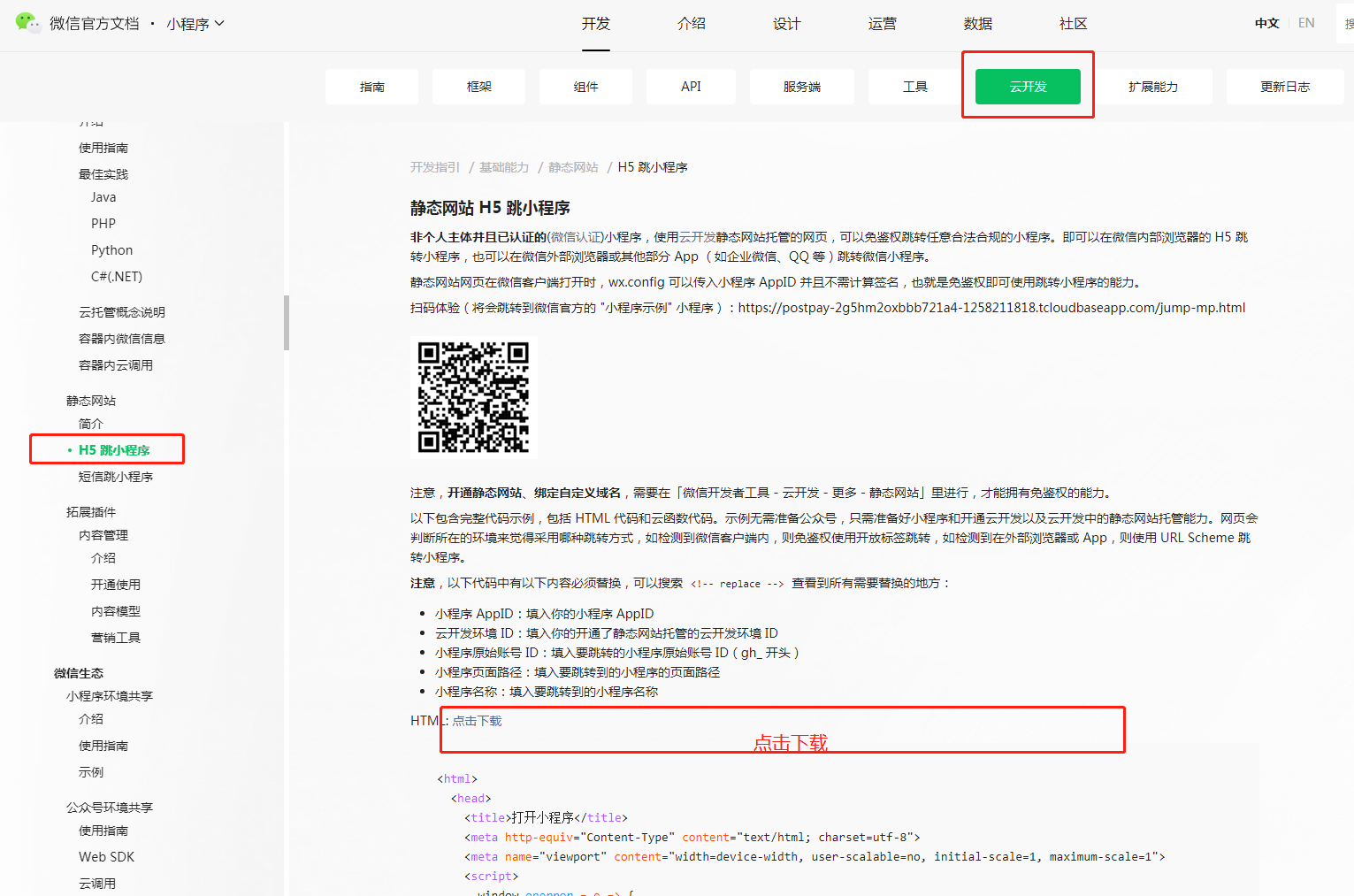This screenshot has height=896, width=1354.
Task: Open 介绍 under 内容管理
Action: [x=103, y=558]
